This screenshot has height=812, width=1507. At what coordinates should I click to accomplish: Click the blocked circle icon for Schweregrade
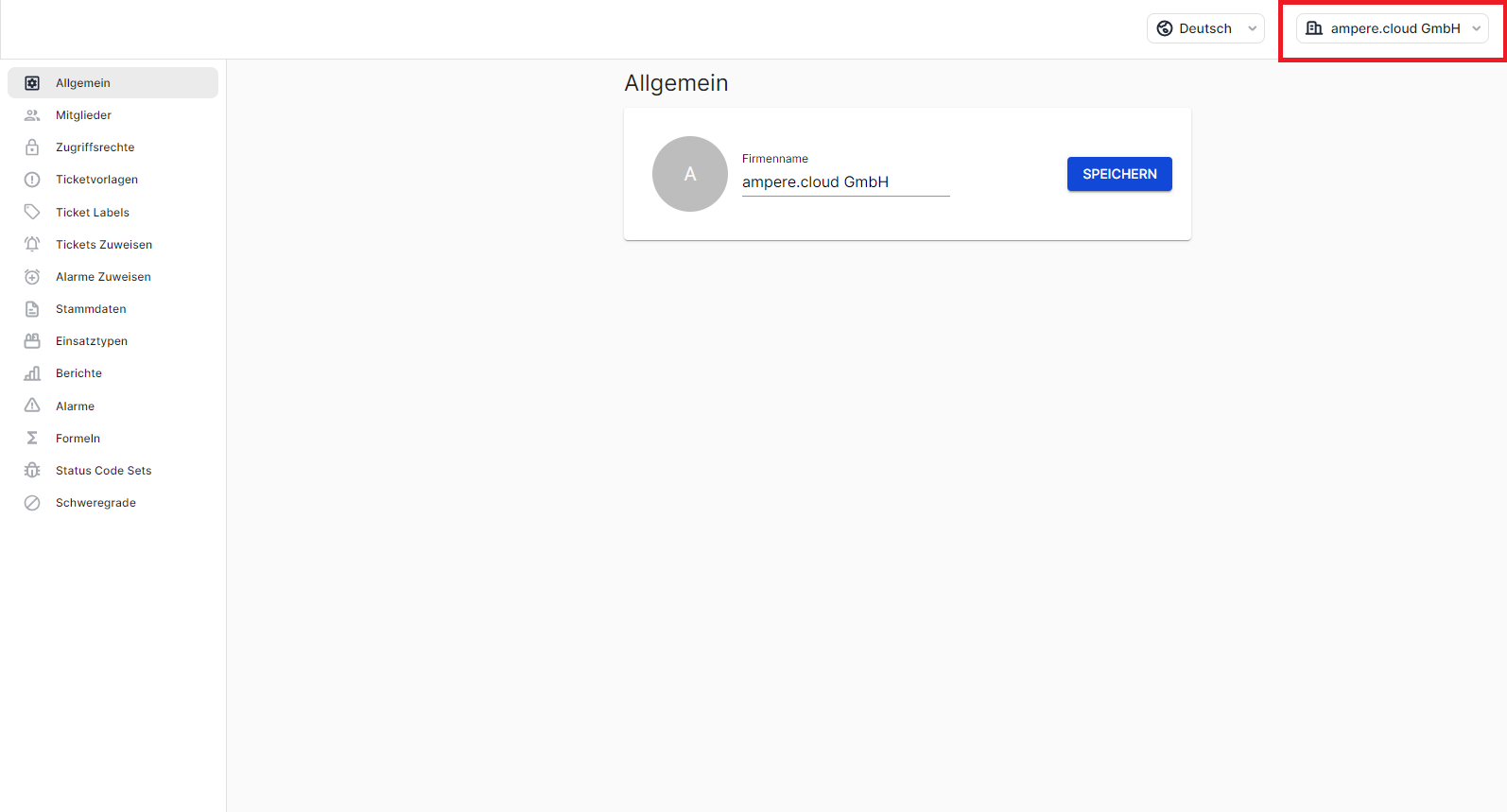(32, 503)
